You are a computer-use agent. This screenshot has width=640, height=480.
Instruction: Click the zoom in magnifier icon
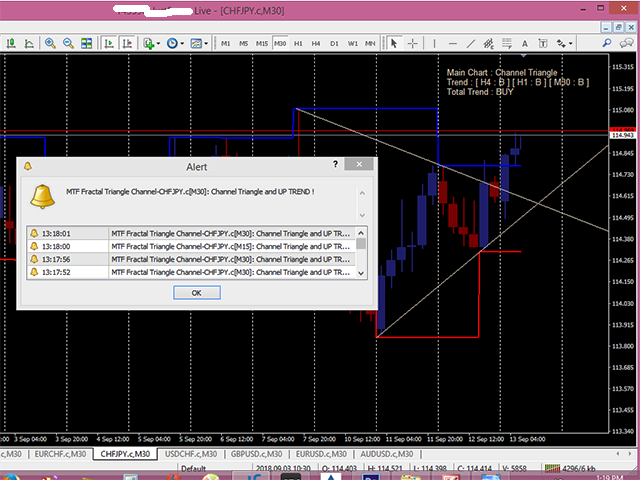click(50, 43)
